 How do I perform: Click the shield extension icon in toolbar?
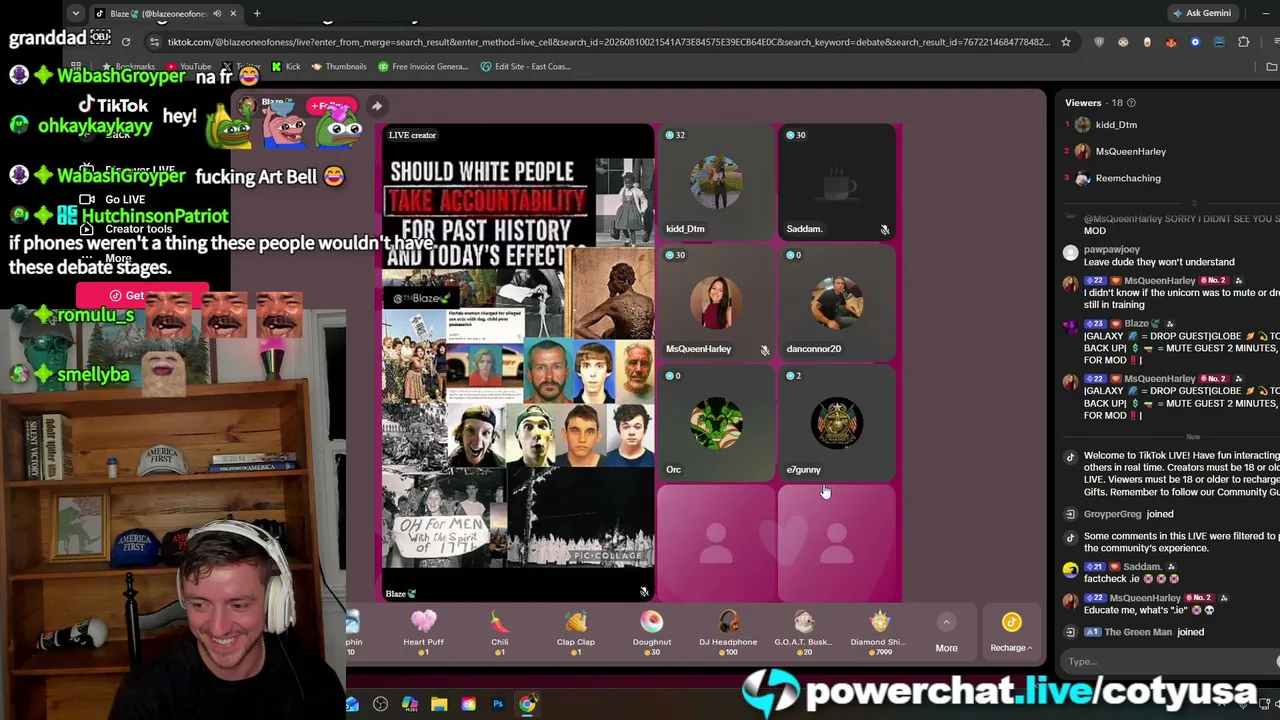point(1099,42)
